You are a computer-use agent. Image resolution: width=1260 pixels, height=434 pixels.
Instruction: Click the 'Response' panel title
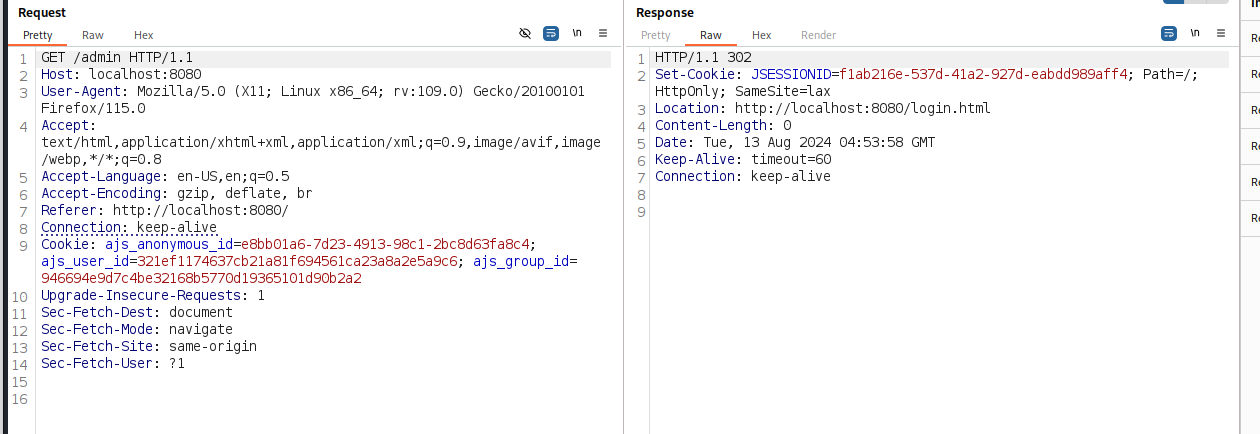click(665, 12)
